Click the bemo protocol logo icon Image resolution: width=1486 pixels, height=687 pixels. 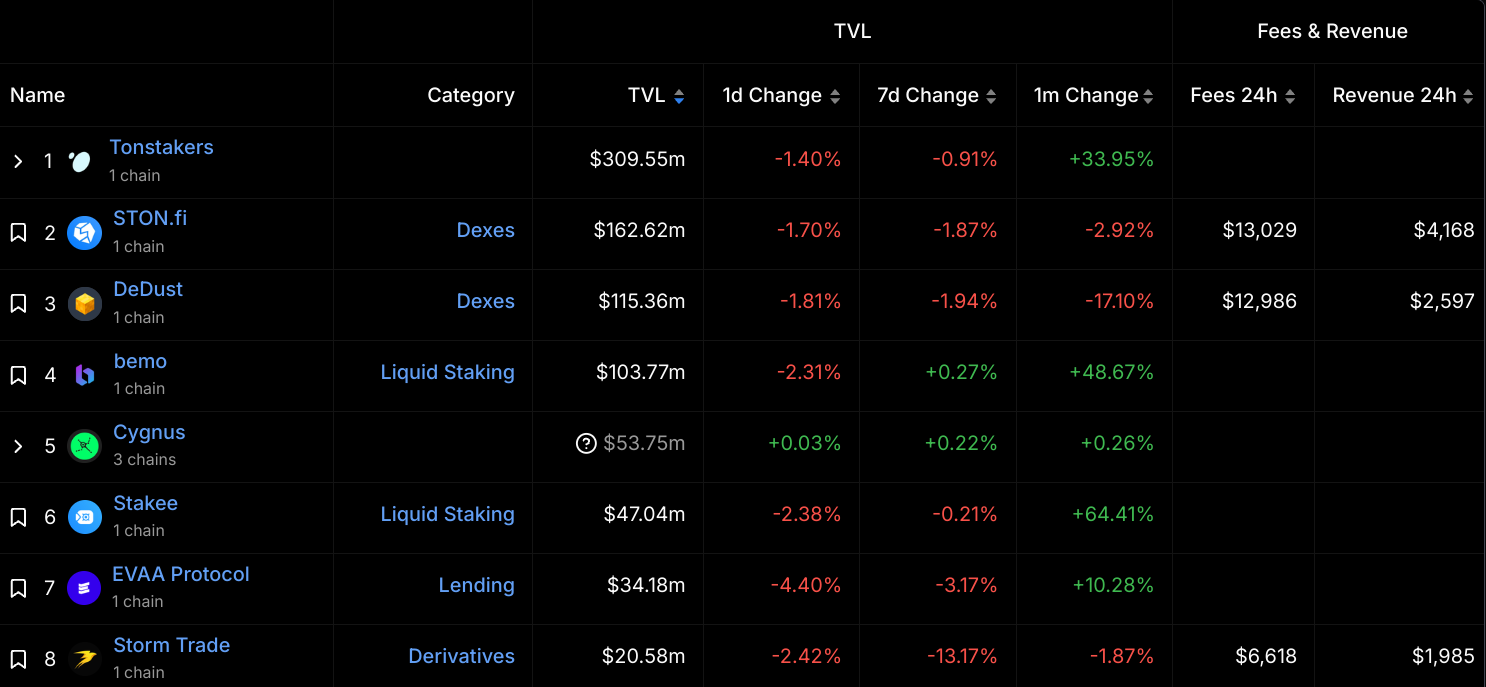point(85,375)
